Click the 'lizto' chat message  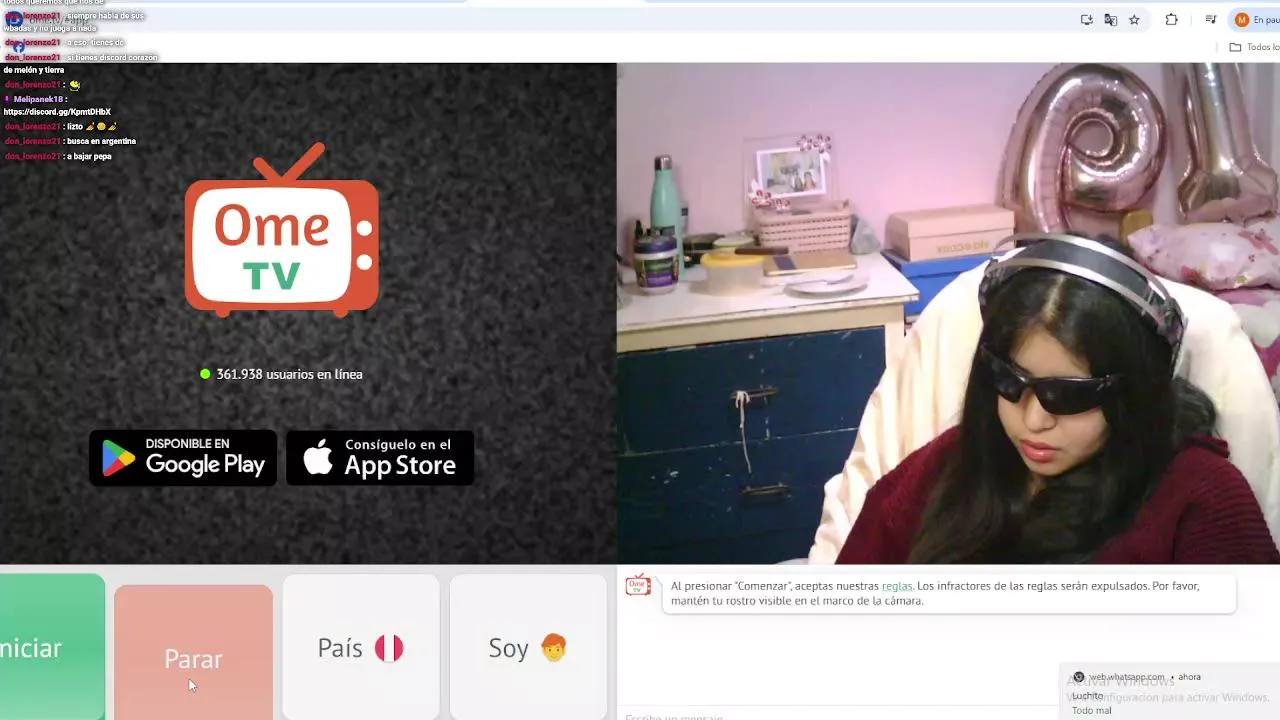pos(75,127)
